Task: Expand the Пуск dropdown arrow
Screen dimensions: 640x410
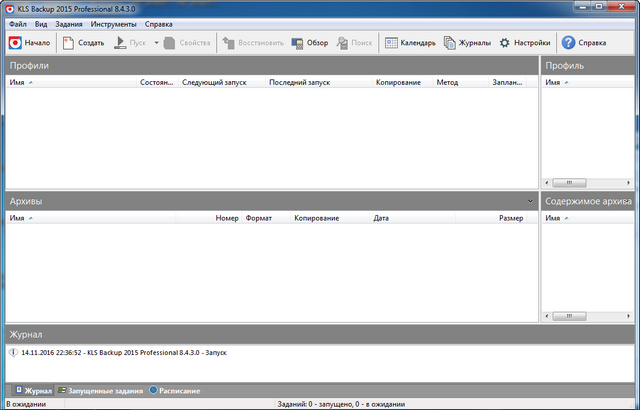Action: 157,43
